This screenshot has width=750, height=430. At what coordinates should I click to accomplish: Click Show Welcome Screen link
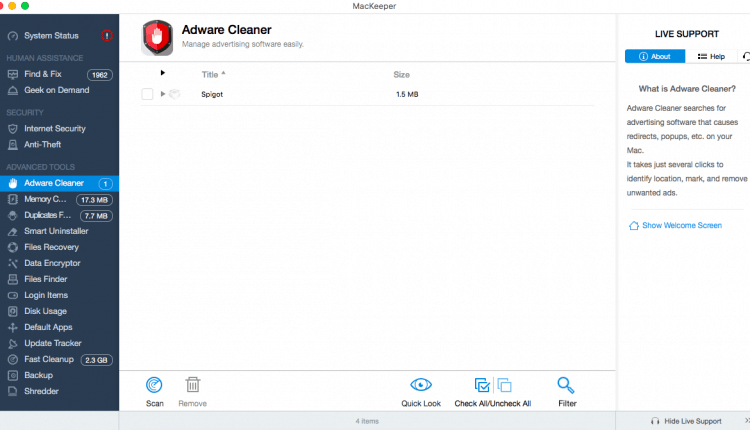point(675,225)
